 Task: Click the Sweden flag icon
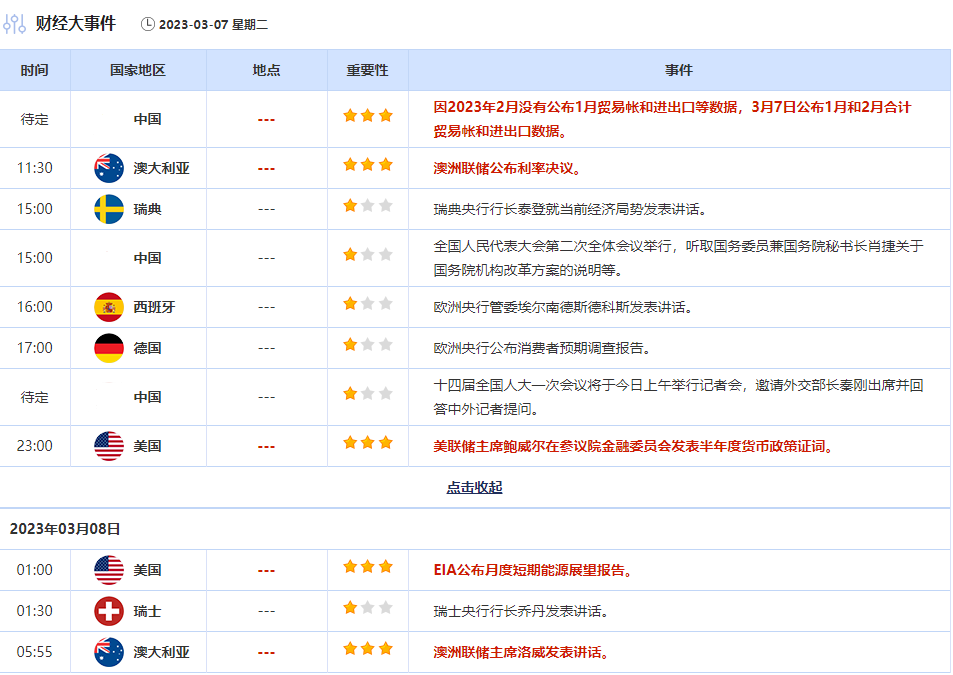pos(109,209)
